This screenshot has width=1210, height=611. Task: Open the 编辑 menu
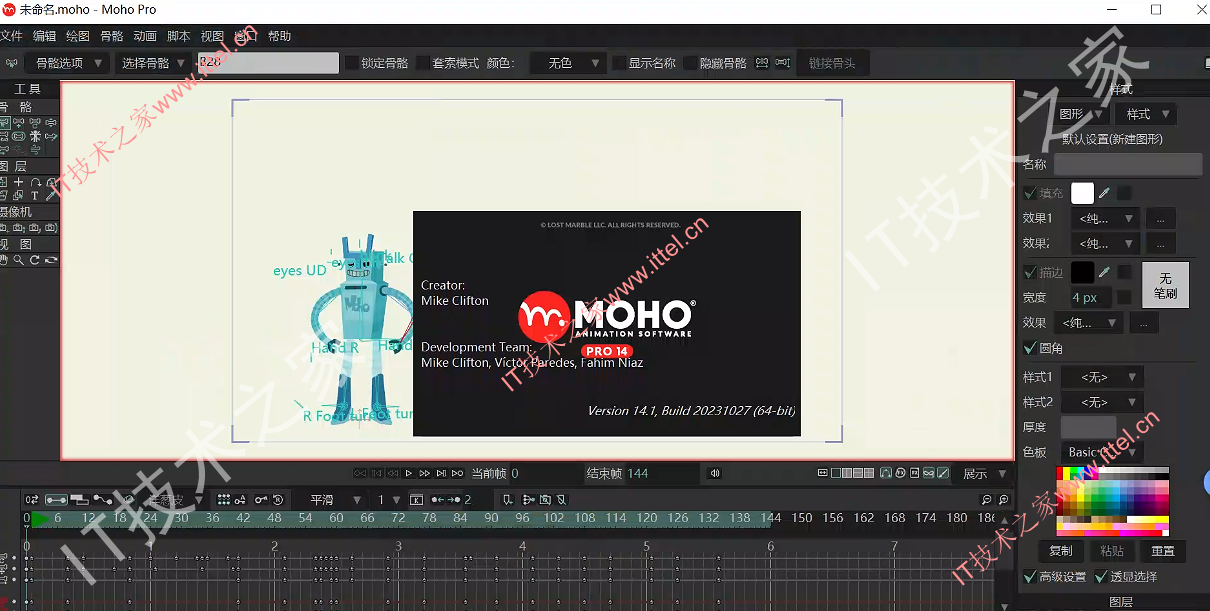click(x=45, y=36)
